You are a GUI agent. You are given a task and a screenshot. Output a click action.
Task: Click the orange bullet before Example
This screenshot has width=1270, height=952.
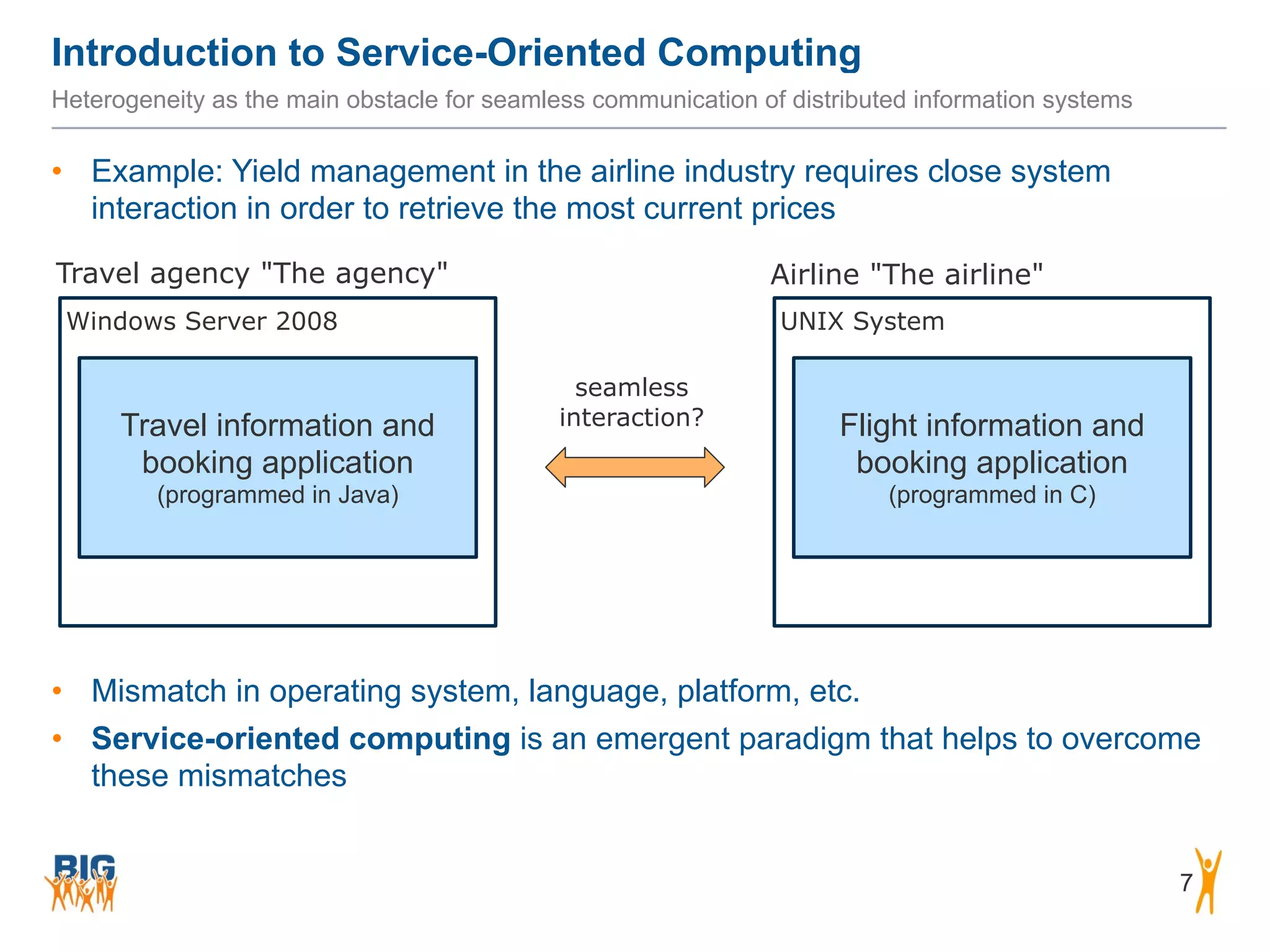[x=57, y=171]
